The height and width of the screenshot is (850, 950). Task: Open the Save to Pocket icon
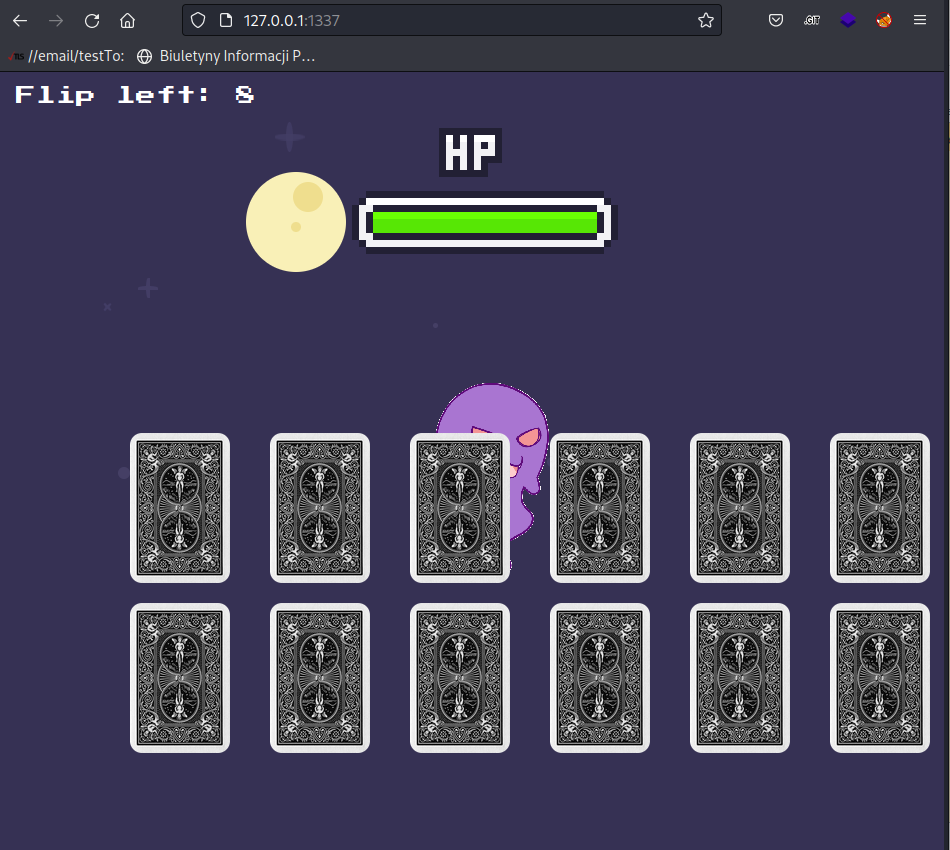(775, 20)
